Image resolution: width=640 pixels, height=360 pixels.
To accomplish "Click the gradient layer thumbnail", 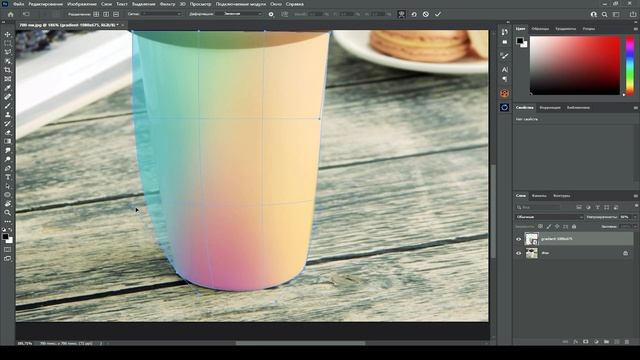I will 531,239.
